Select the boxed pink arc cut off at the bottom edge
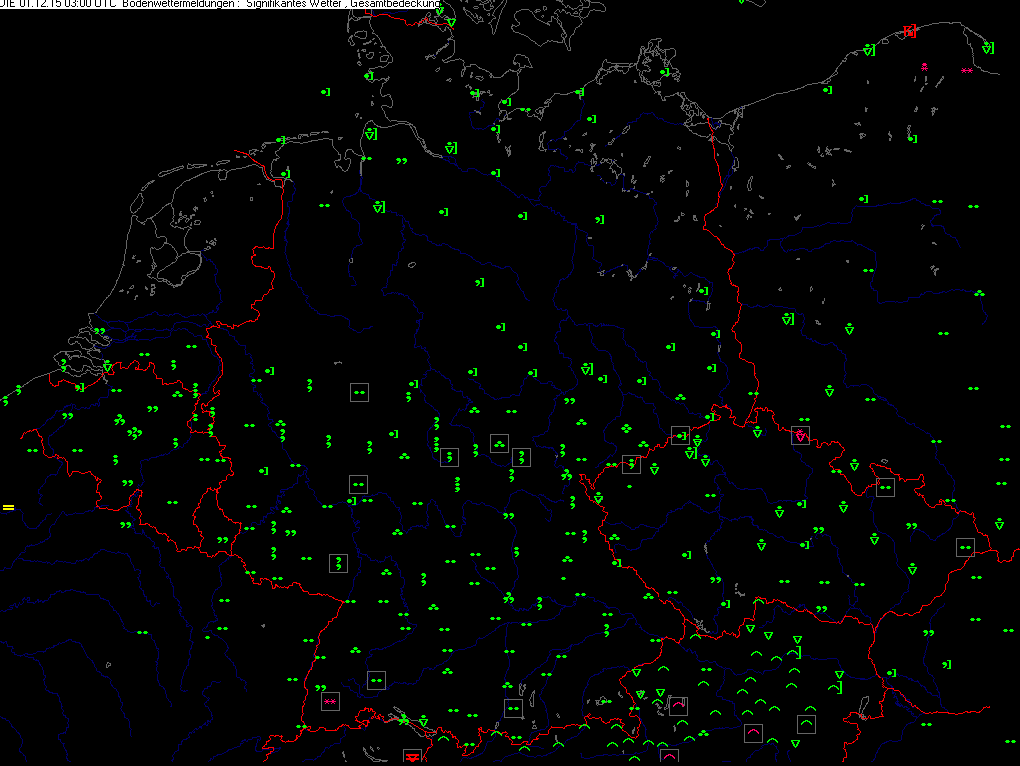1020x766 pixels. (669, 757)
